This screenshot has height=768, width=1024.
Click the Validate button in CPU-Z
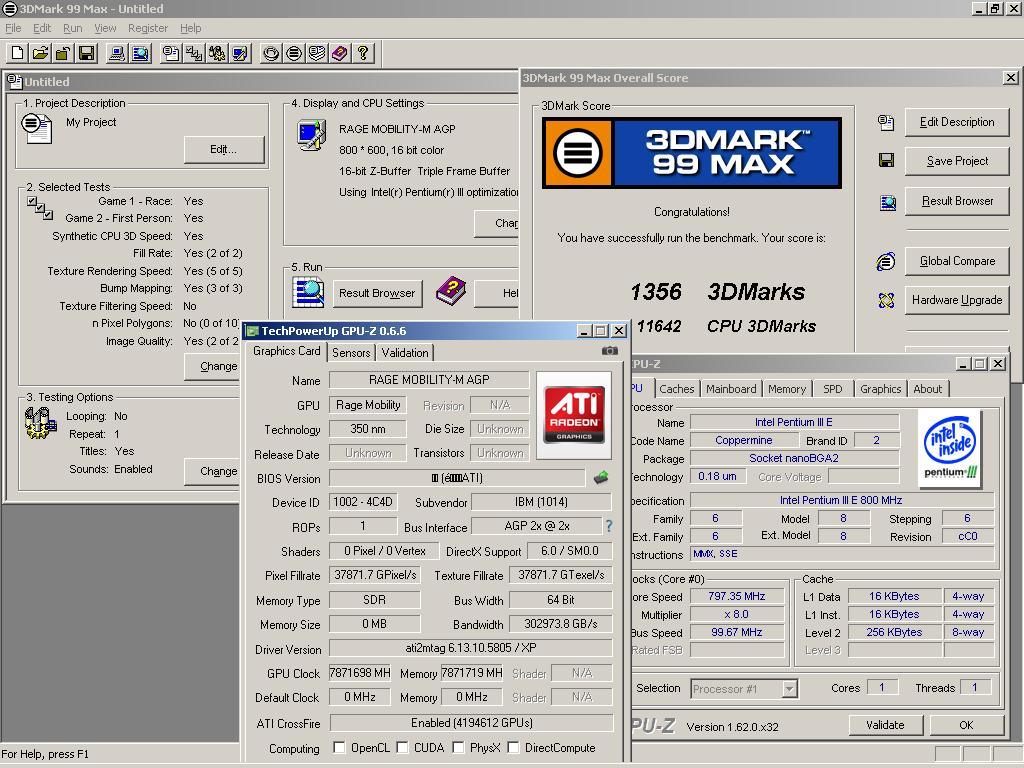click(886, 725)
